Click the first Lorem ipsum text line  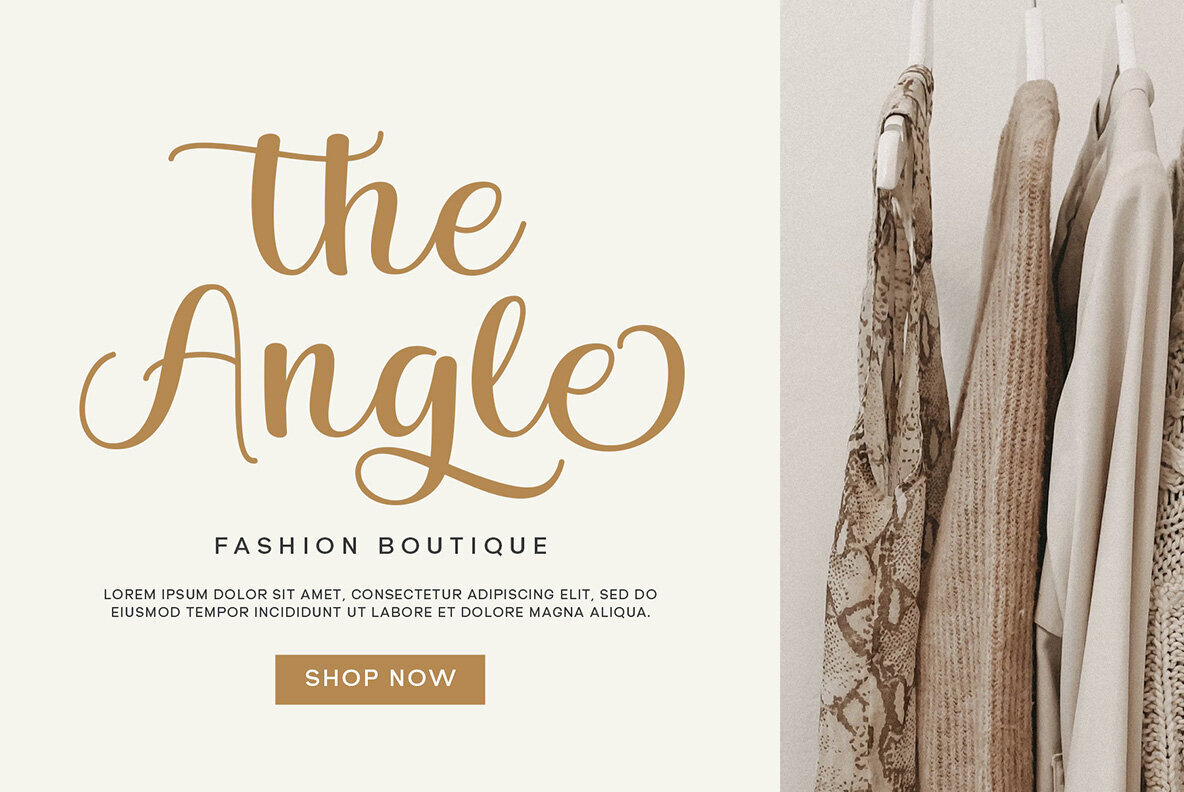click(x=381, y=594)
